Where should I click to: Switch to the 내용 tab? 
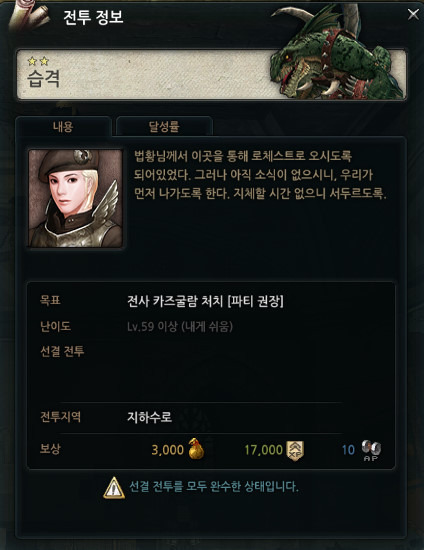(x=63, y=126)
